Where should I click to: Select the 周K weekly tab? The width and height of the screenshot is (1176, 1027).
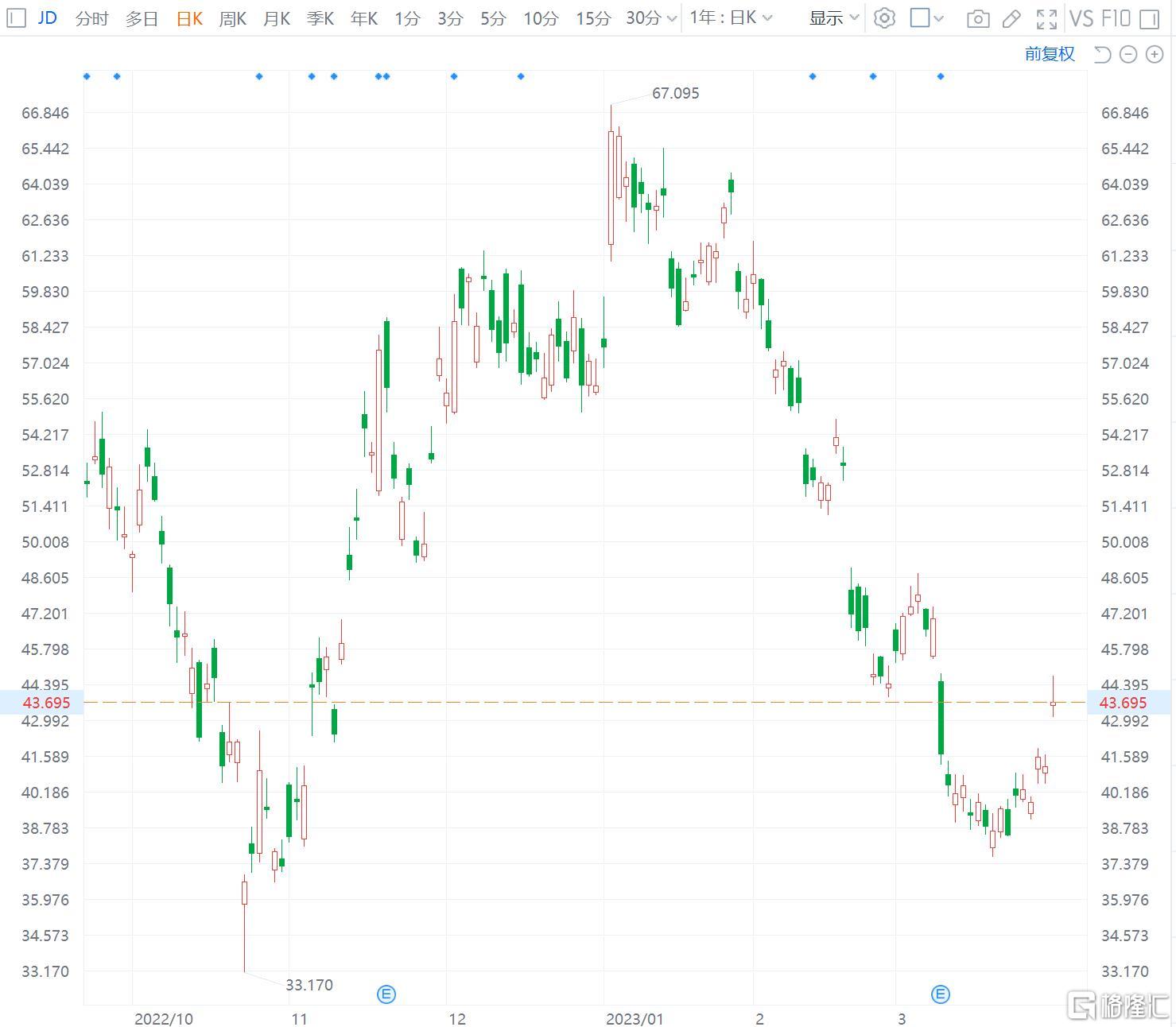click(233, 18)
